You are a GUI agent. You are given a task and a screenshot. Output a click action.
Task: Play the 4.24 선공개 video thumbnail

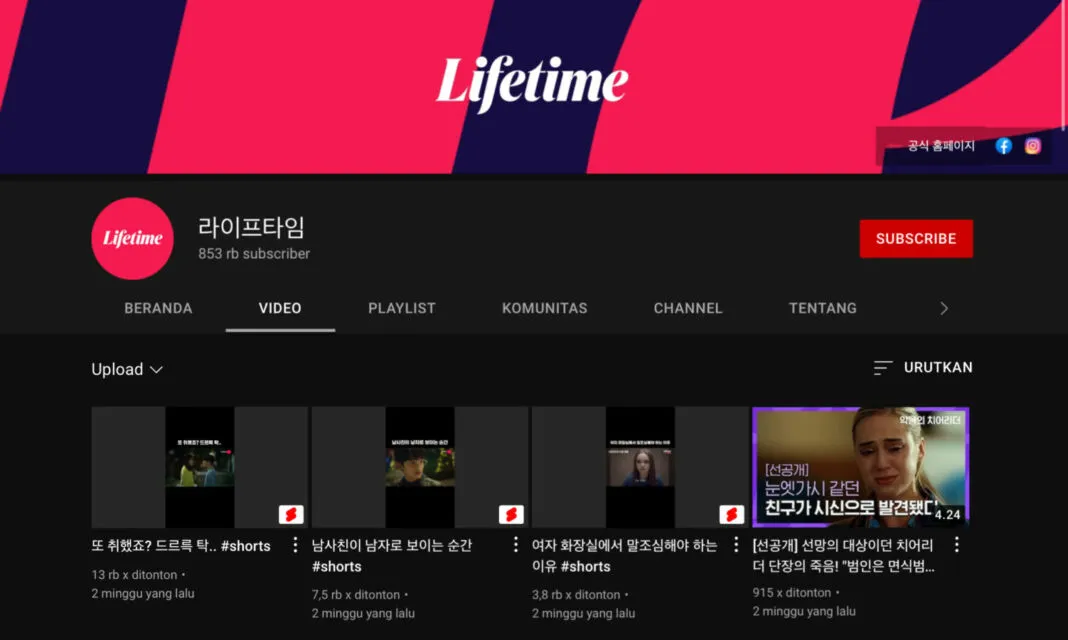coord(861,467)
